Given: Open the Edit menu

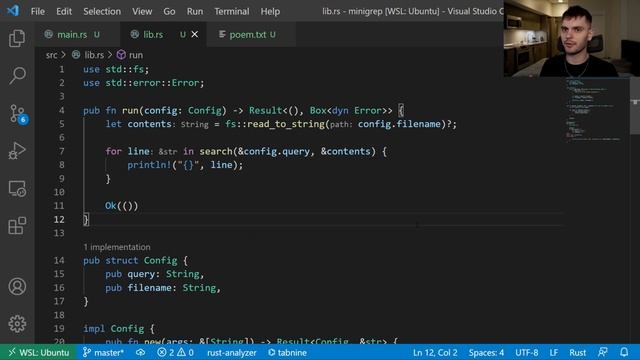Looking at the screenshot, I should [x=64, y=11].
